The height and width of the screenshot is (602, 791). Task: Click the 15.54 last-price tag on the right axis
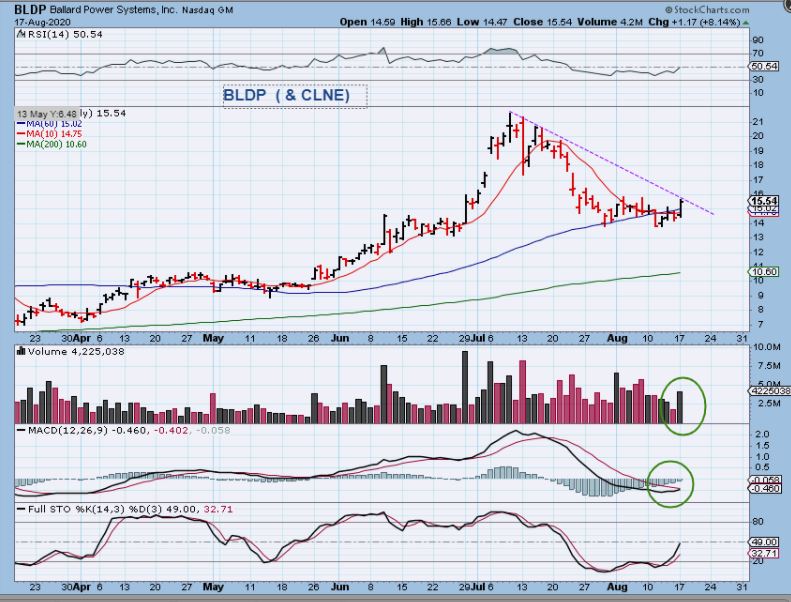click(765, 201)
